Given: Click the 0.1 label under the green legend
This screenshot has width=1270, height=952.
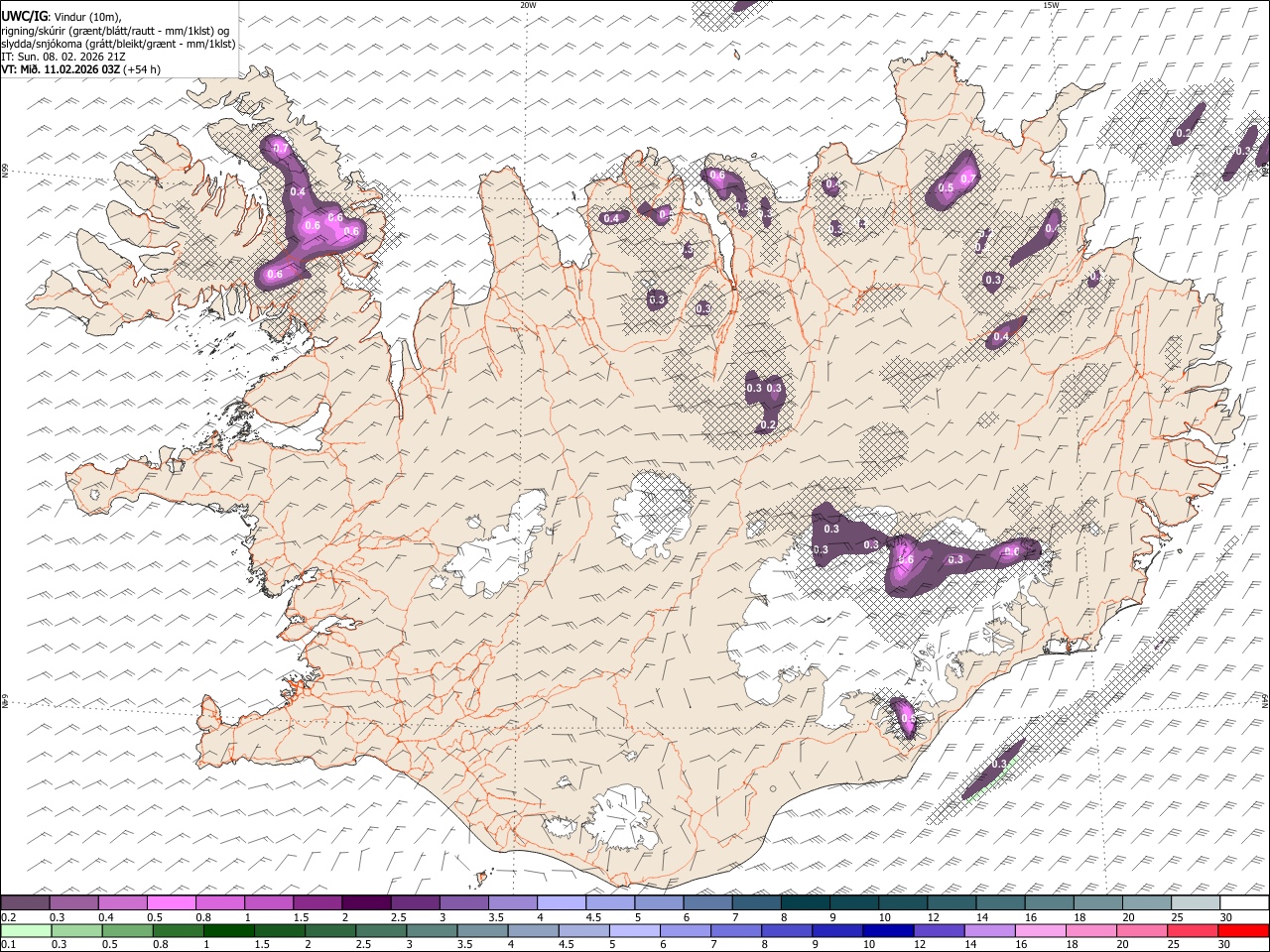Looking at the screenshot, I should [7, 945].
